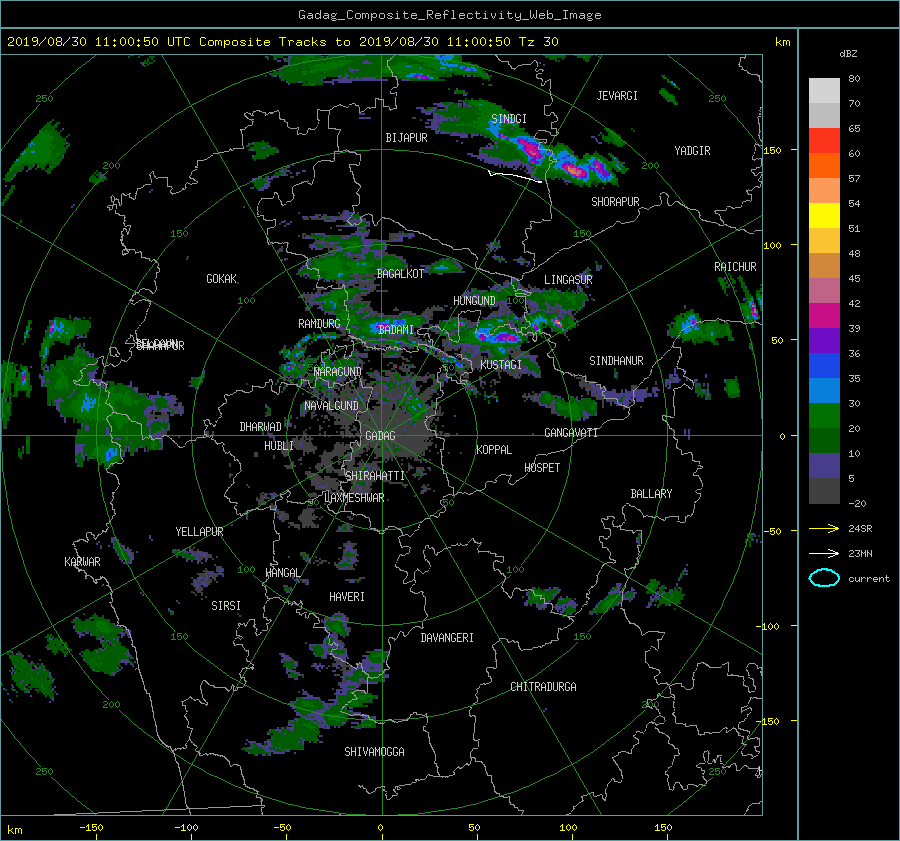The image size is (900, 841).
Task: Click the SINDHANUR city label
Action: [616, 361]
